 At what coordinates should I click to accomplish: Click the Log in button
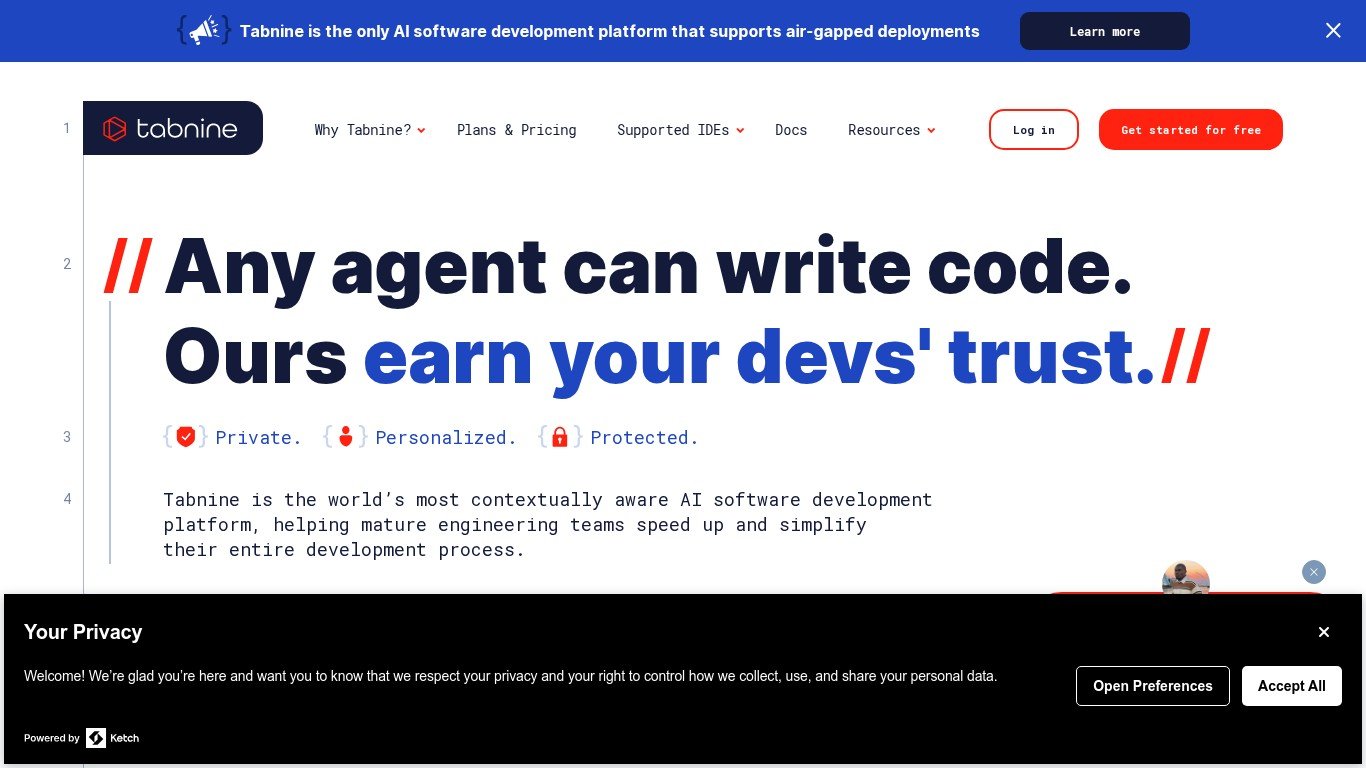coord(1033,130)
